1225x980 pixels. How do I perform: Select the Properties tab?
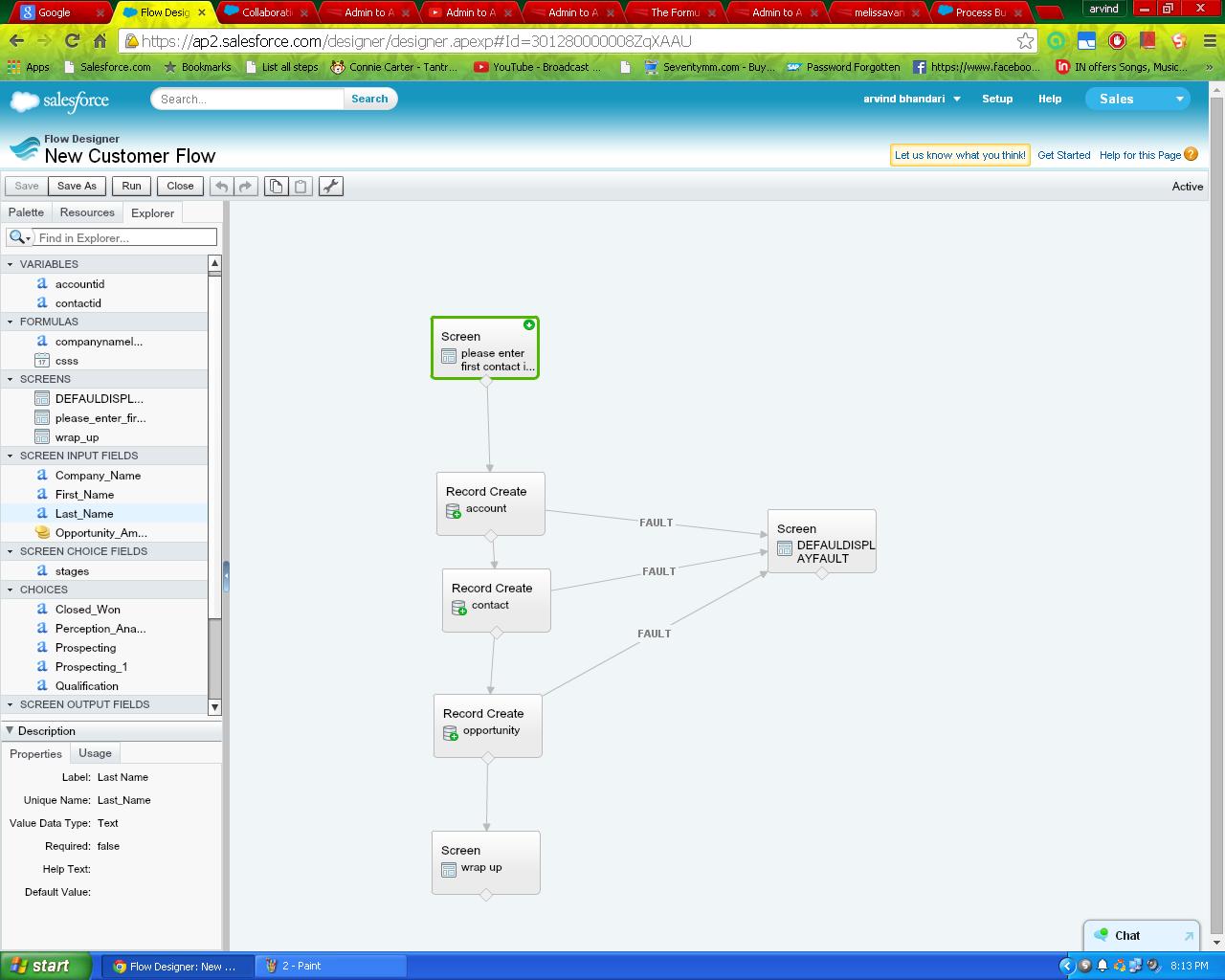tap(35, 753)
